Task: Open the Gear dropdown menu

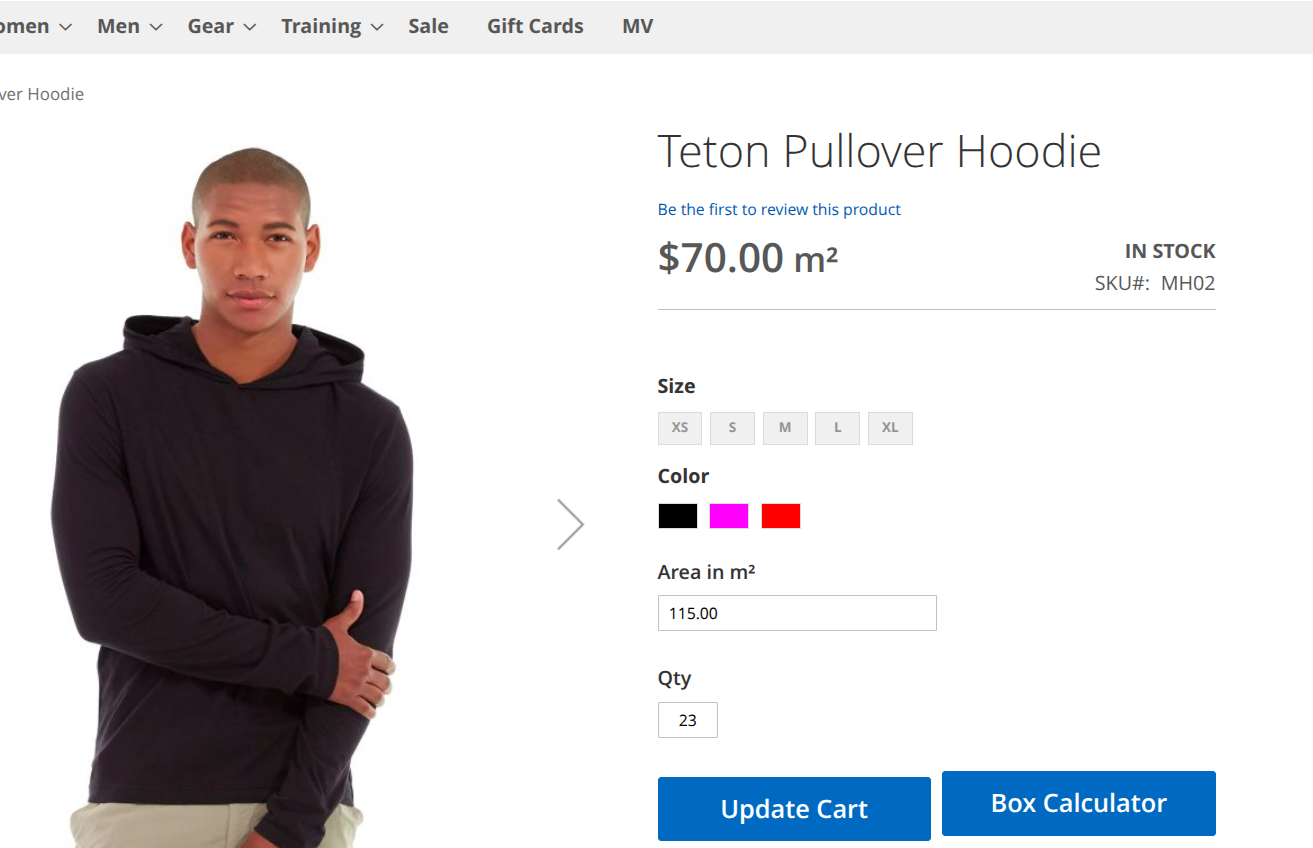Action: coord(221,27)
